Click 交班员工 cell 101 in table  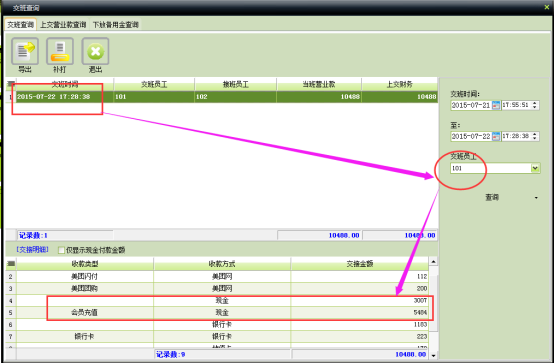(154, 97)
